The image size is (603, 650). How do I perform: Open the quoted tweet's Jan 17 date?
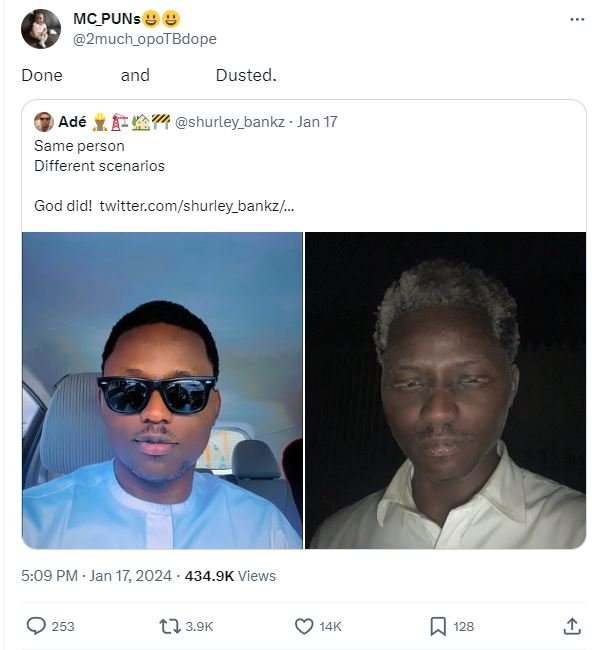coord(317,122)
